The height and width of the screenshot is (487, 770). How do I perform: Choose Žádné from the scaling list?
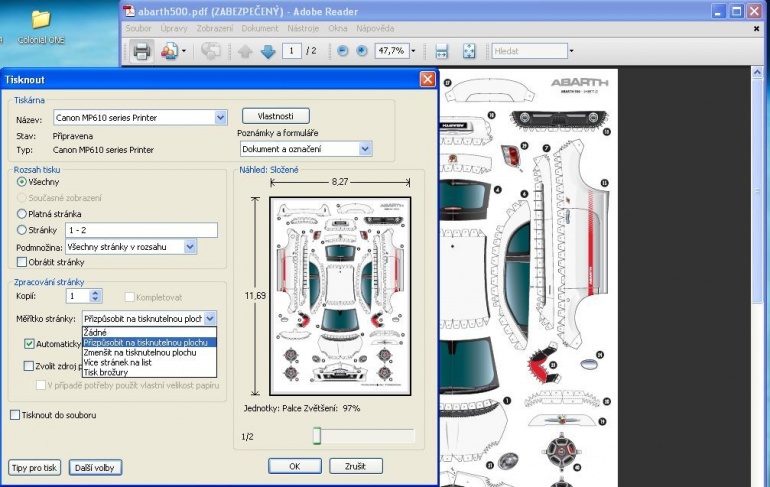coord(149,332)
